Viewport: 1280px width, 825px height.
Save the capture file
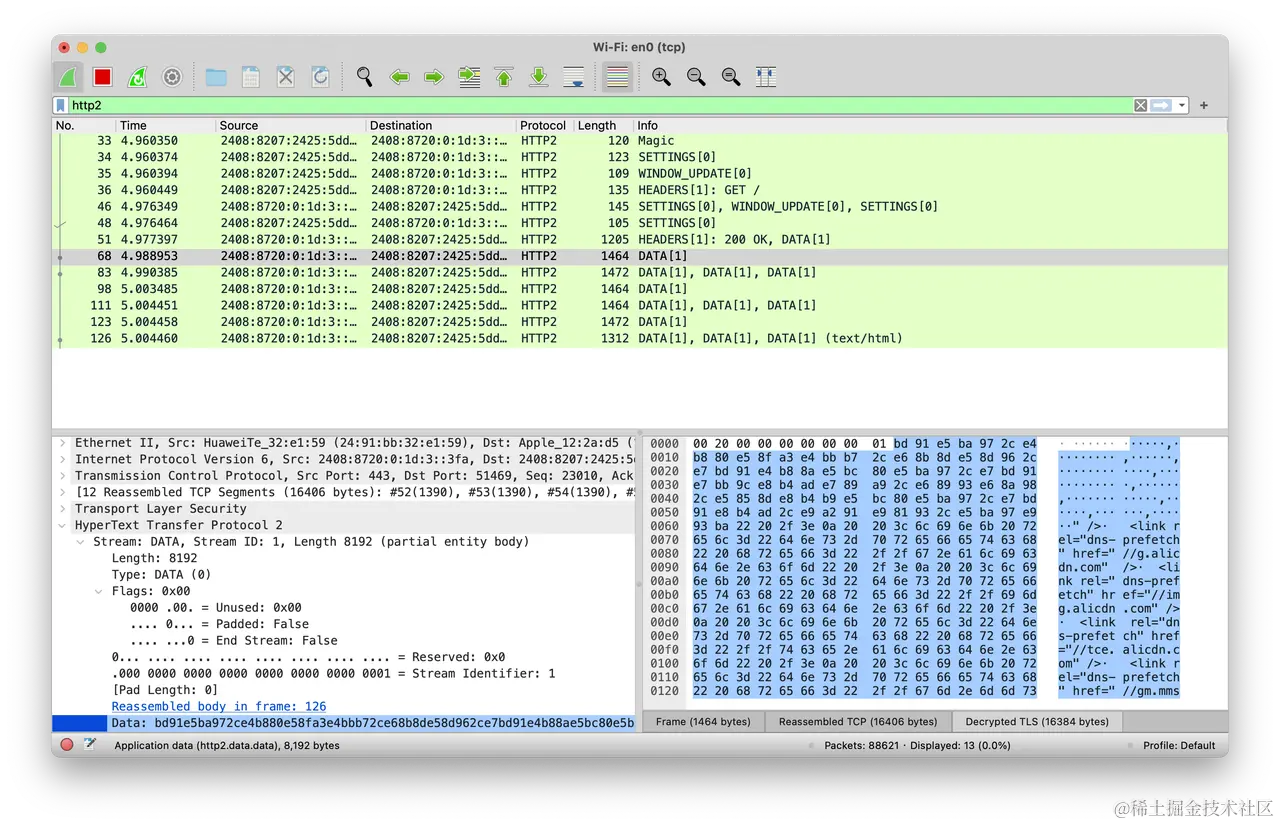[x=251, y=77]
